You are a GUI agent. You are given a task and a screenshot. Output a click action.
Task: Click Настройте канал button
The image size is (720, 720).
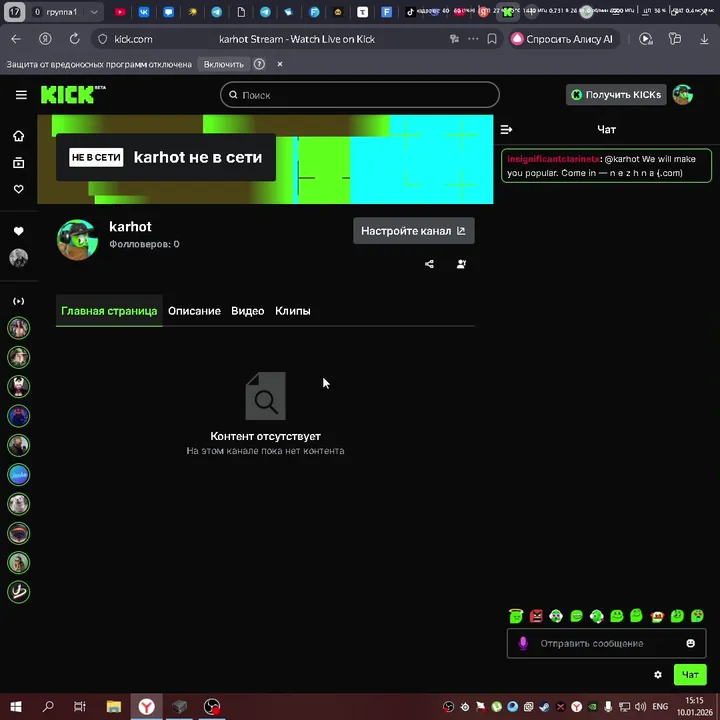tap(414, 231)
